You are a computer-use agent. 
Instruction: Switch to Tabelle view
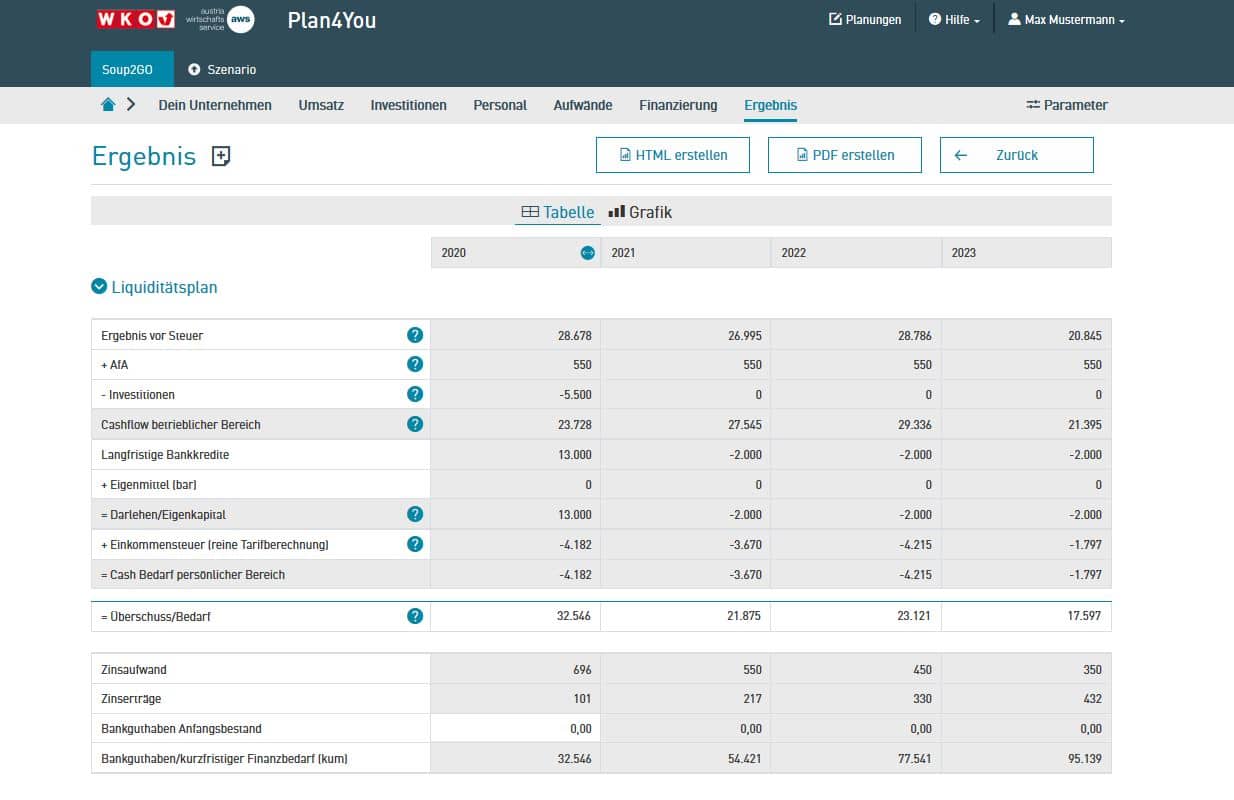point(558,212)
